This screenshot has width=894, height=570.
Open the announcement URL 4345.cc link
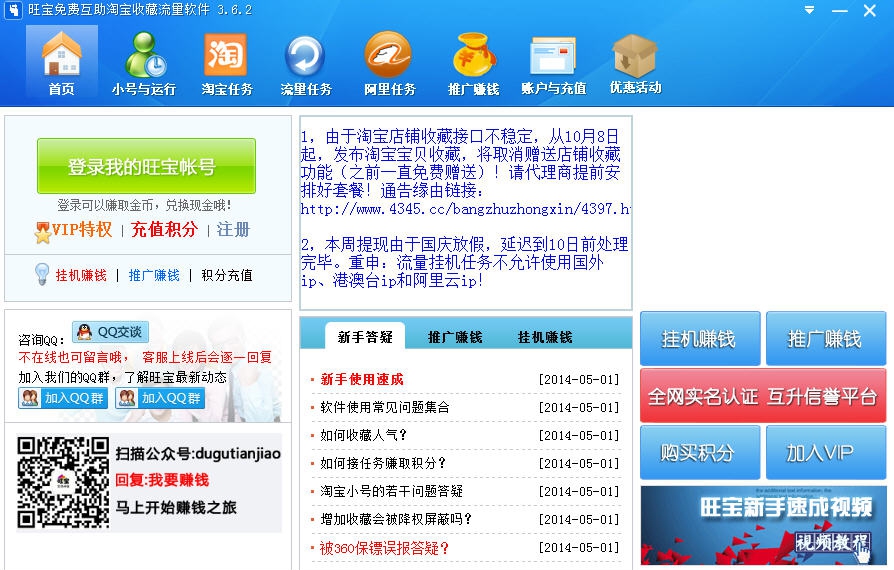465,209
